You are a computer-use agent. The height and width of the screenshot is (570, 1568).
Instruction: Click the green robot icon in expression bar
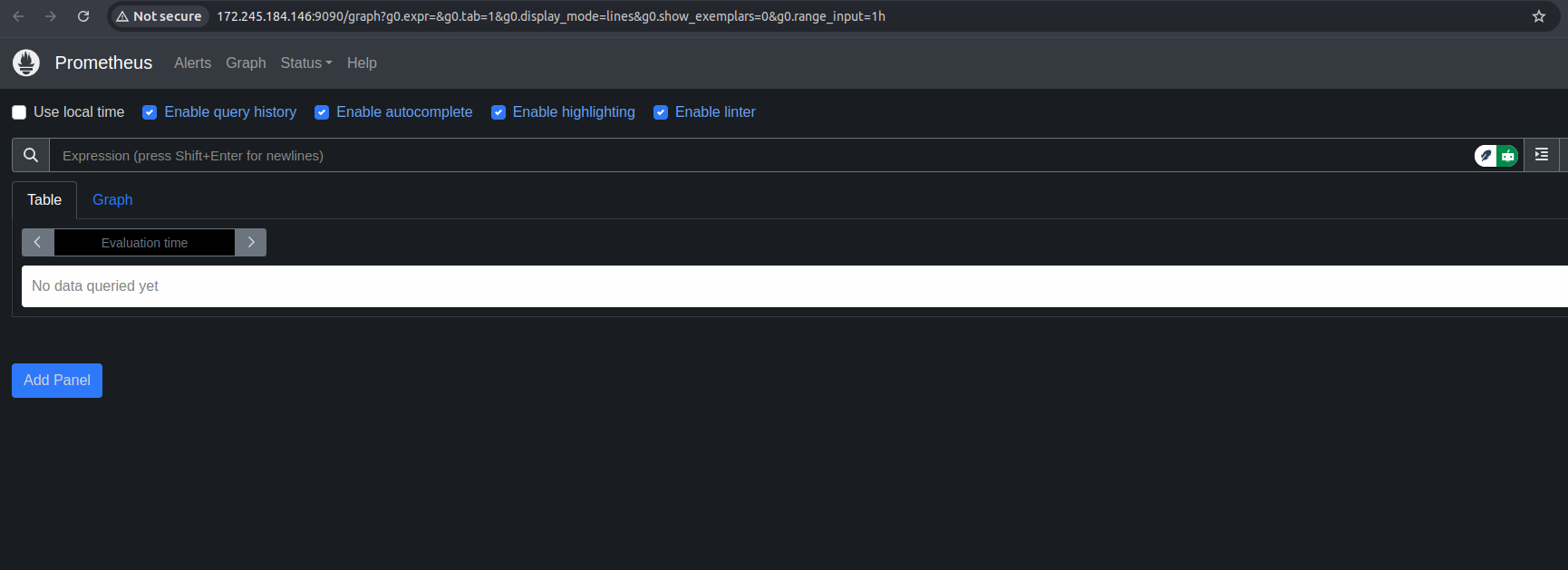[x=1507, y=156]
